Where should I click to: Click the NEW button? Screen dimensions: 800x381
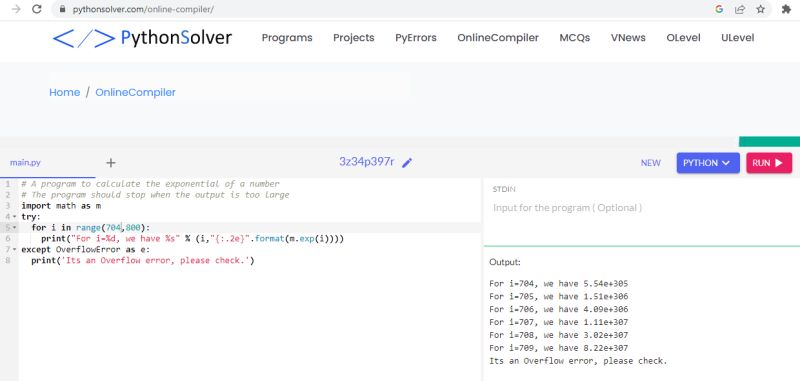pos(651,163)
